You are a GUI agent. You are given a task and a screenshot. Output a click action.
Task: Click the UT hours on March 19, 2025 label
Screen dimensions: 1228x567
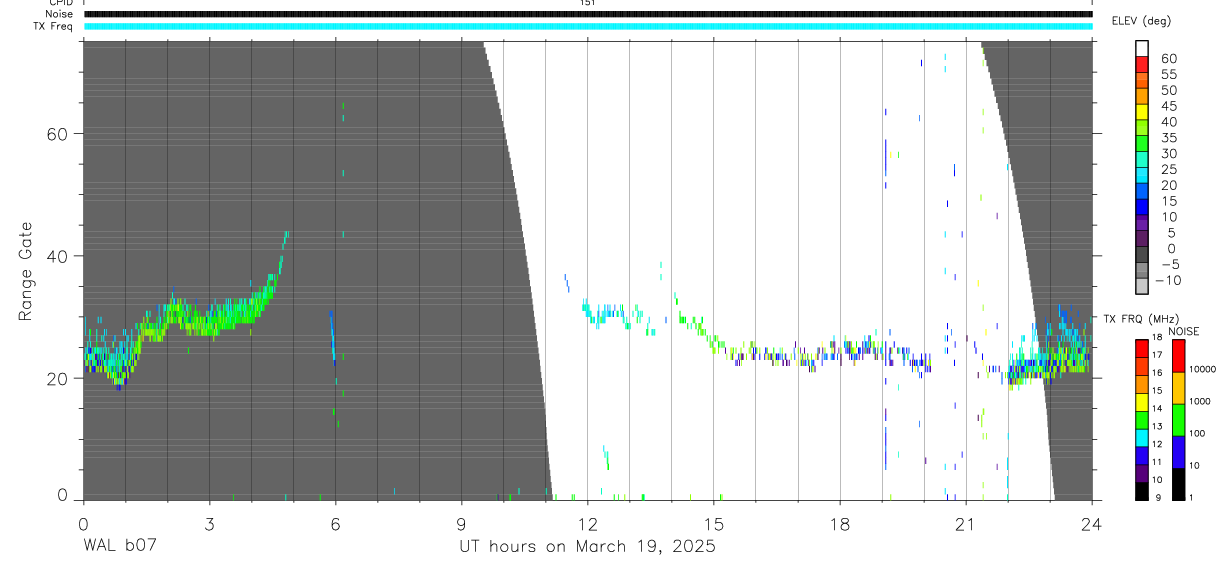[x=587, y=547]
